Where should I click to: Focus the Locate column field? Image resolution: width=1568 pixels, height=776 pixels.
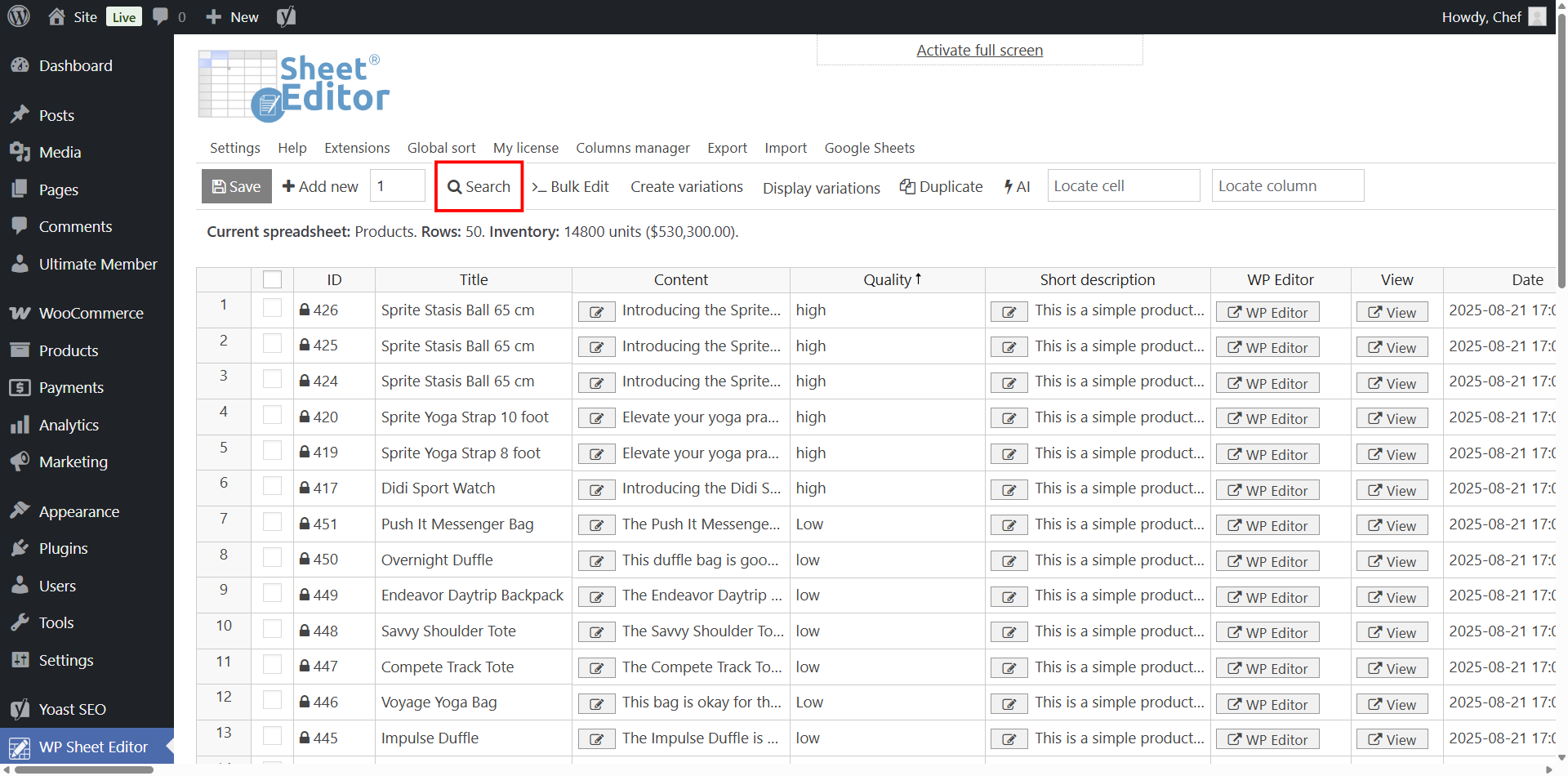pyautogui.click(x=1288, y=185)
